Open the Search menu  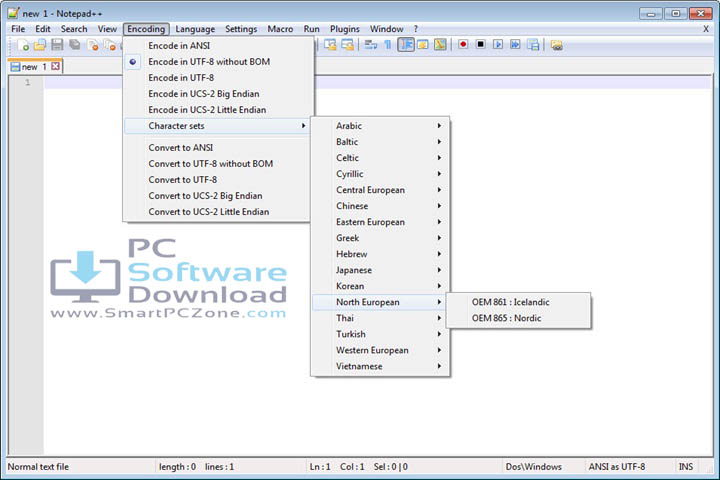pyautogui.click(x=74, y=29)
